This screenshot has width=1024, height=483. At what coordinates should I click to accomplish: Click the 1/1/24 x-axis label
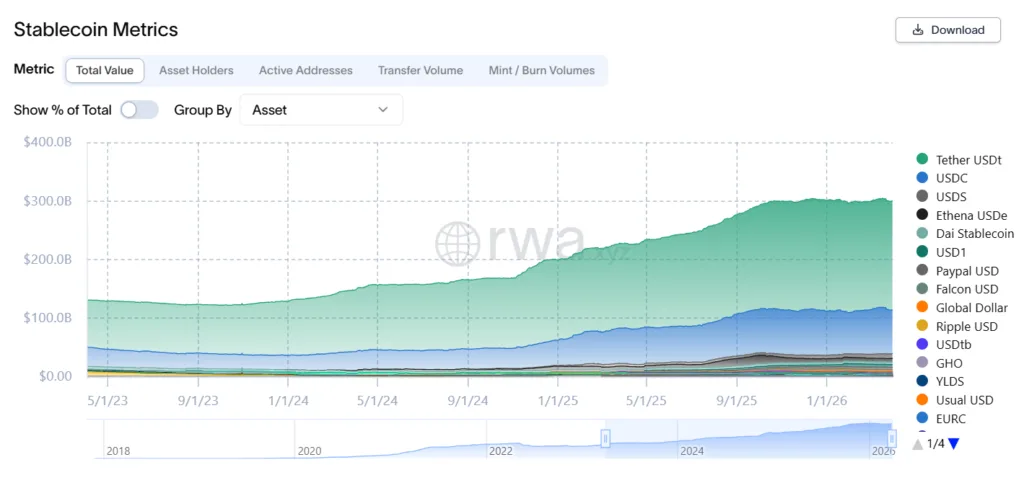[x=287, y=401]
